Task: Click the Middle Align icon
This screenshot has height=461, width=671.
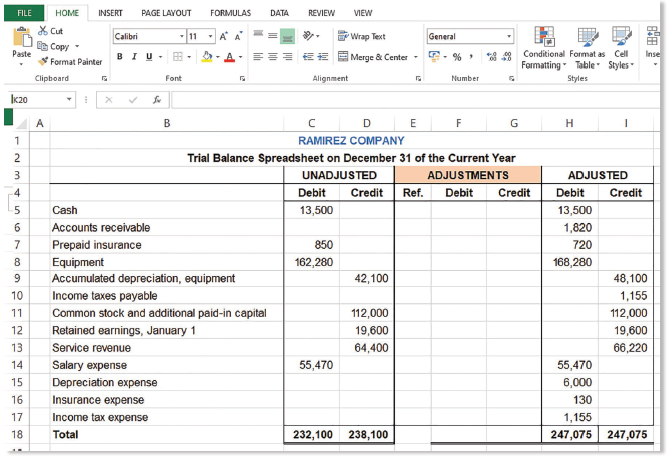Action: click(273, 36)
